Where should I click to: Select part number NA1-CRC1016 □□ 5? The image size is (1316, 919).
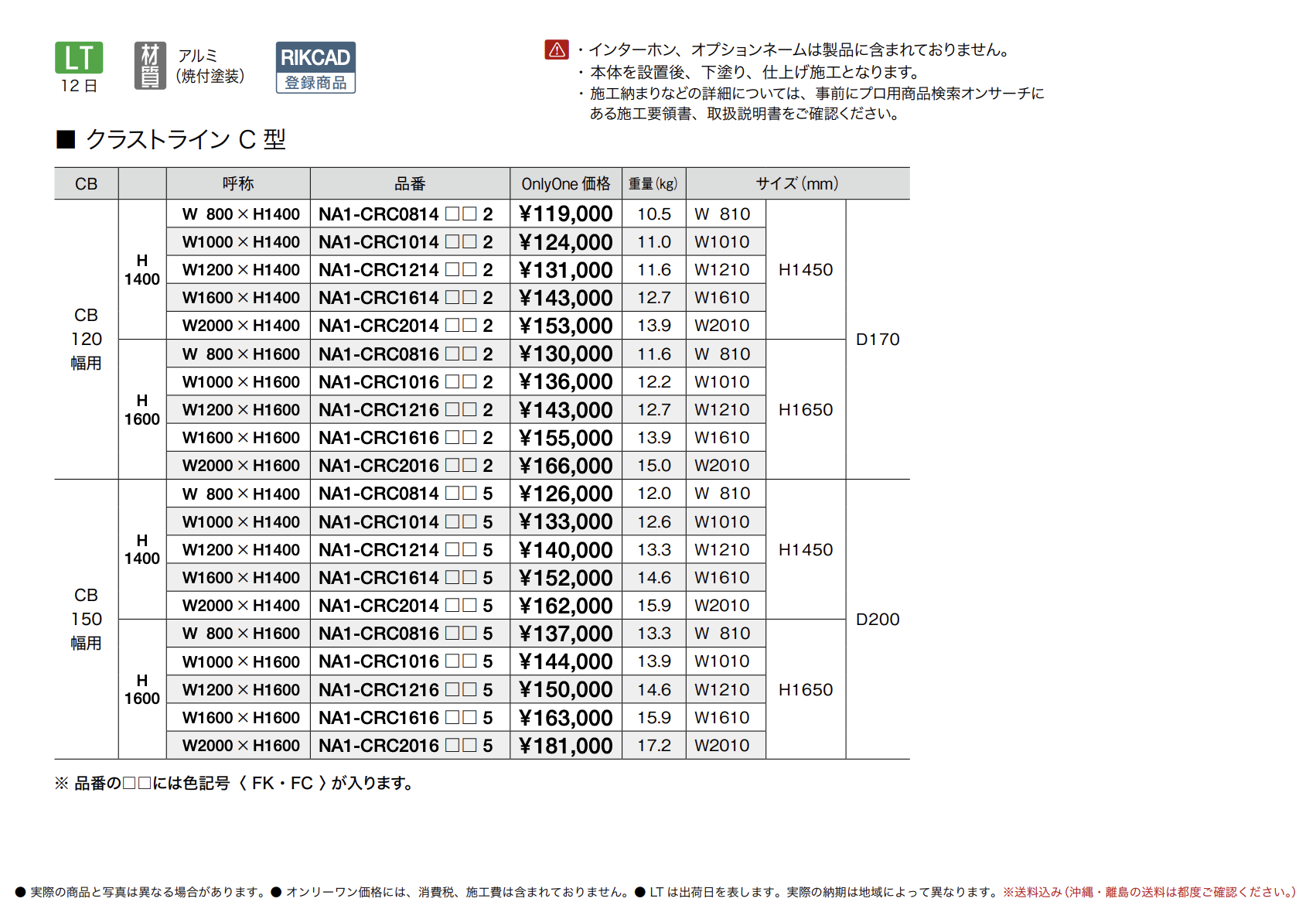(406, 661)
